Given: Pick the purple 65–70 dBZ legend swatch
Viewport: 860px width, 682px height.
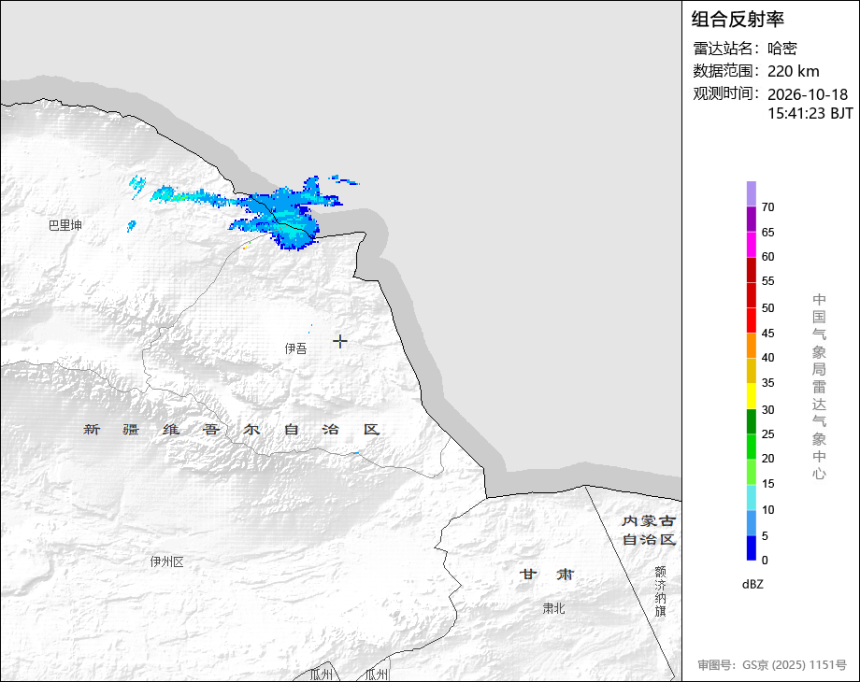Looking at the screenshot, I should pos(751,219).
